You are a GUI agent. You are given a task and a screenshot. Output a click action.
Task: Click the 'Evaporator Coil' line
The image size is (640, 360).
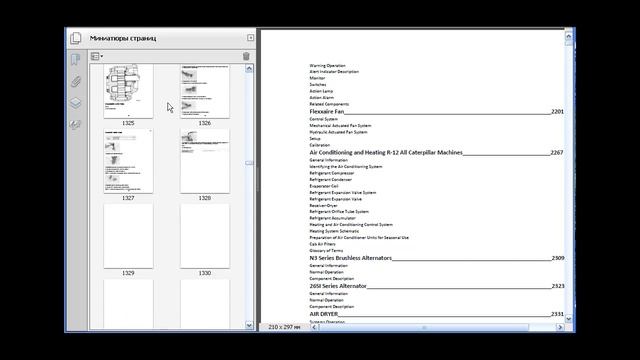pos(324,186)
